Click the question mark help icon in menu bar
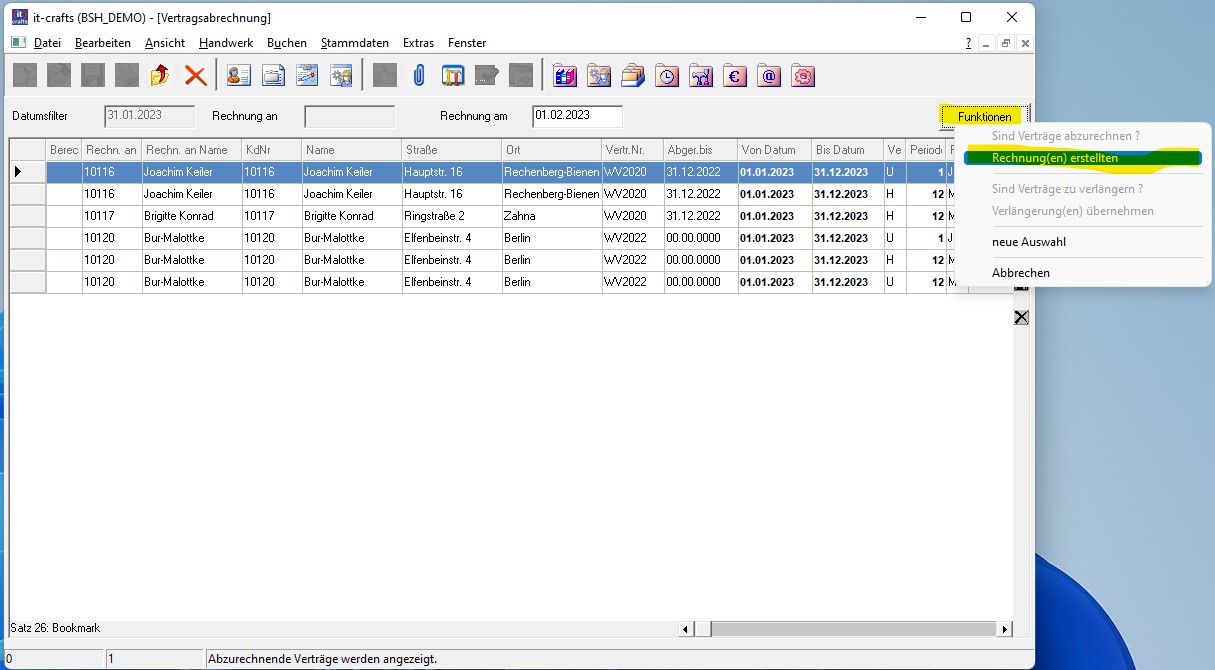This screenshot has width=1215, height=670. coord(968,43)
